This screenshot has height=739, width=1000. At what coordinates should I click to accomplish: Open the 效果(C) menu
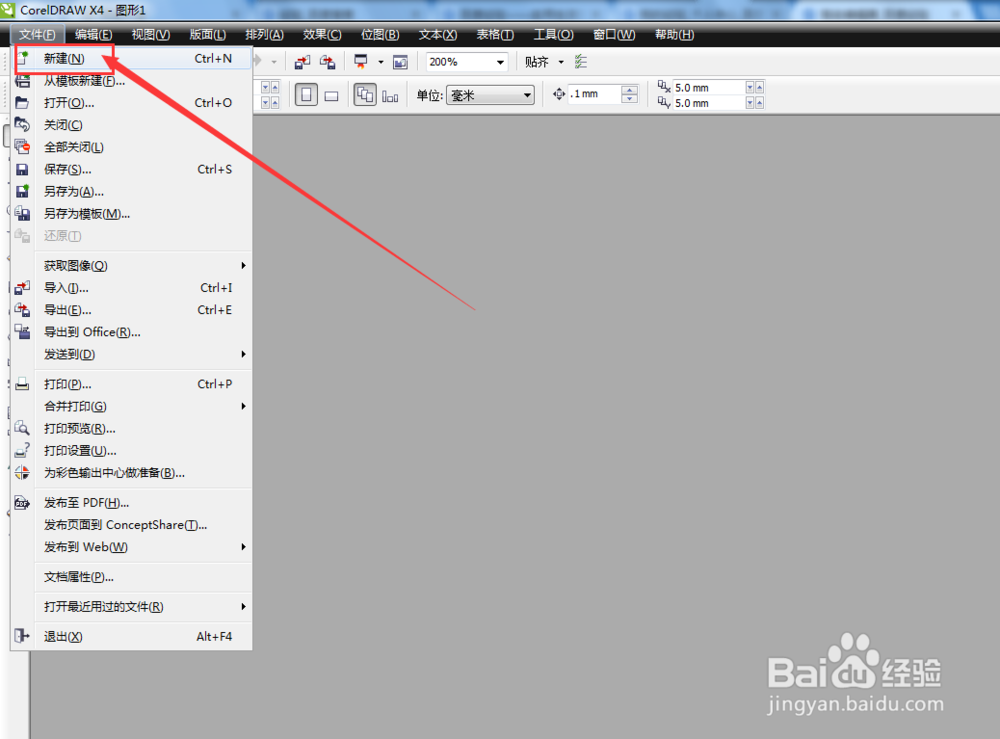tap(322, 34)
